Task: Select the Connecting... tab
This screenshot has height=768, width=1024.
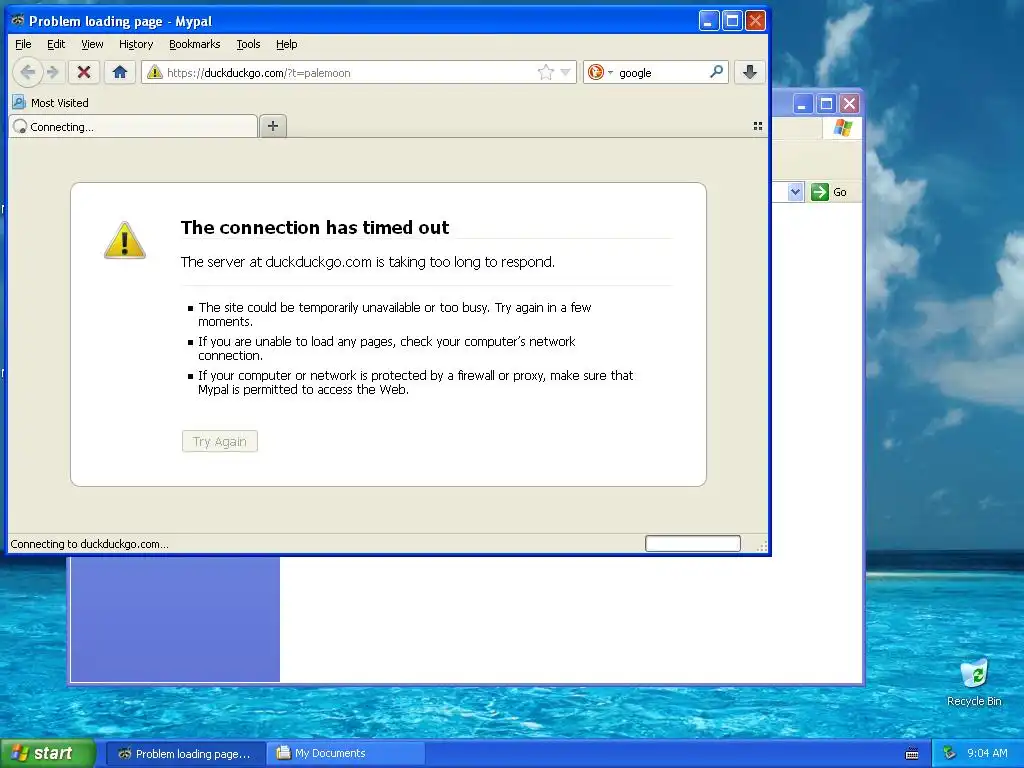Action: [133, 127]
